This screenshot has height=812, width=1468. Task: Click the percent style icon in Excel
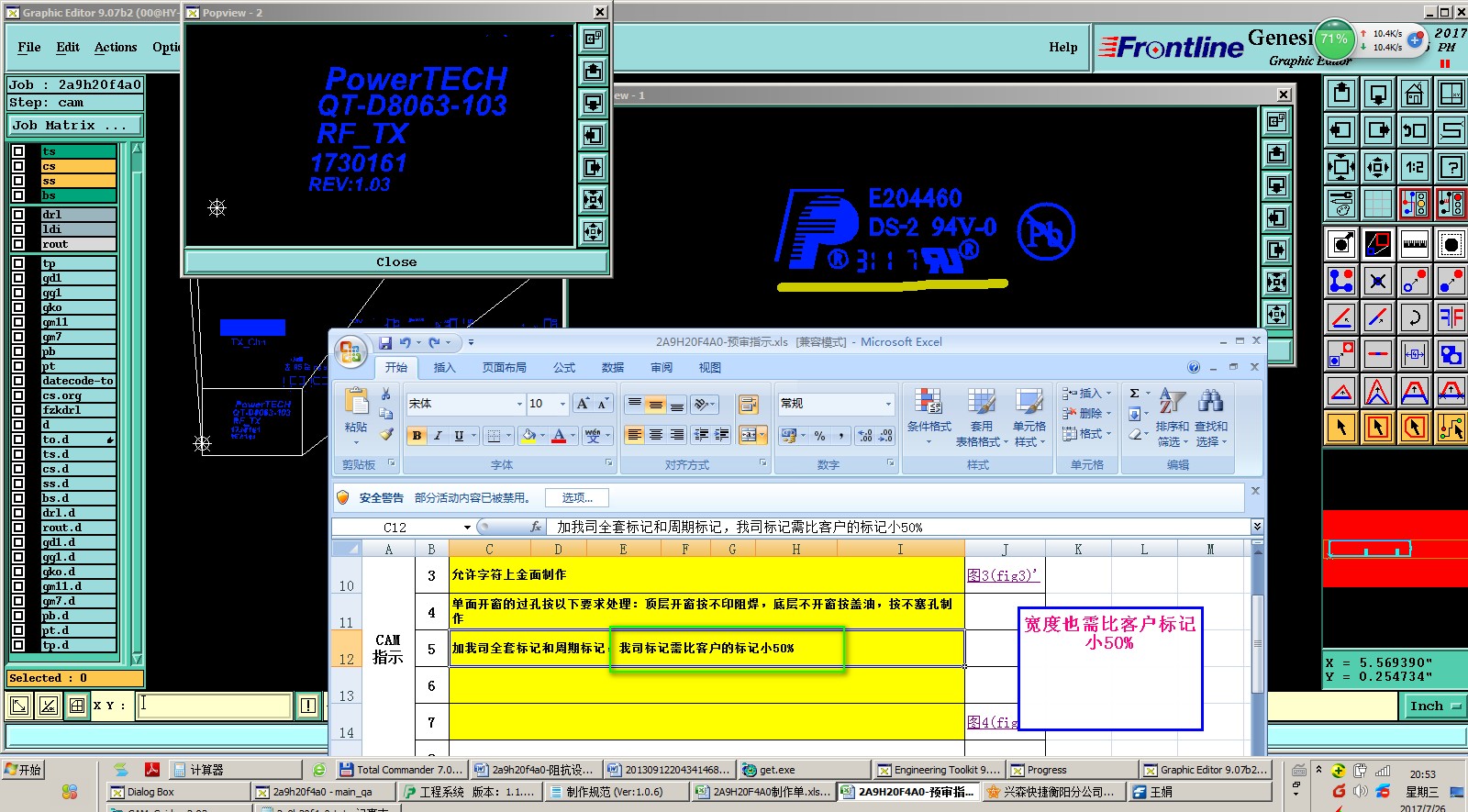tap(819, 436)
